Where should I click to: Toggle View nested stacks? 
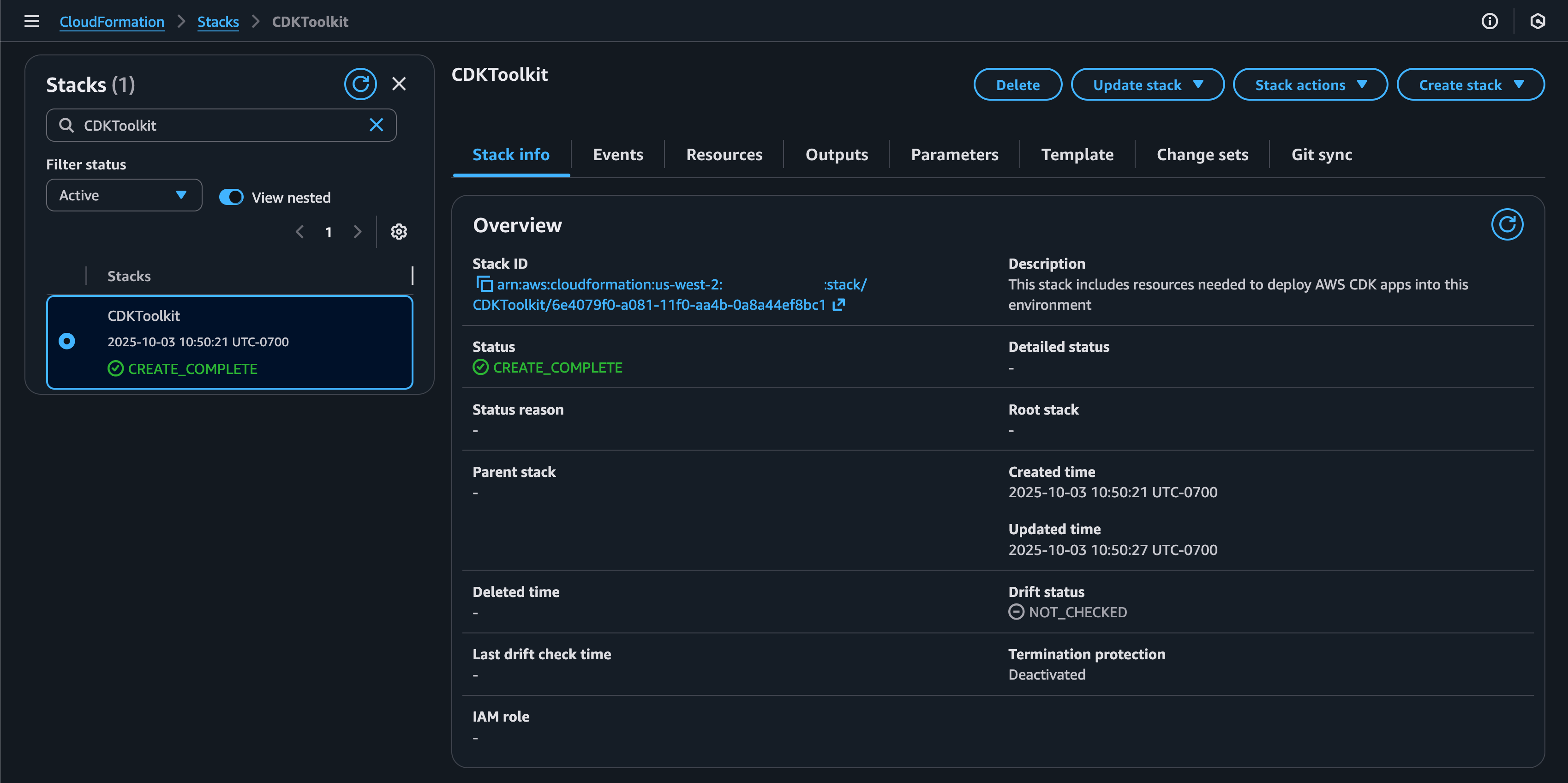tap(231, 196)
